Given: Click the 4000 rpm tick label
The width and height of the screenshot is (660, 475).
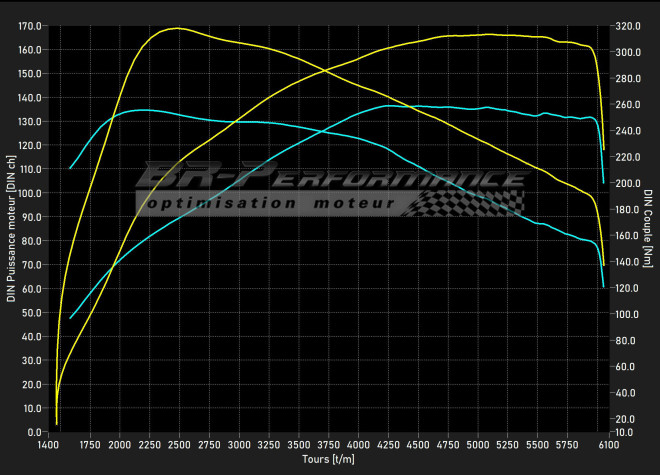Looking at the screenshot, I should pos(359,445).
